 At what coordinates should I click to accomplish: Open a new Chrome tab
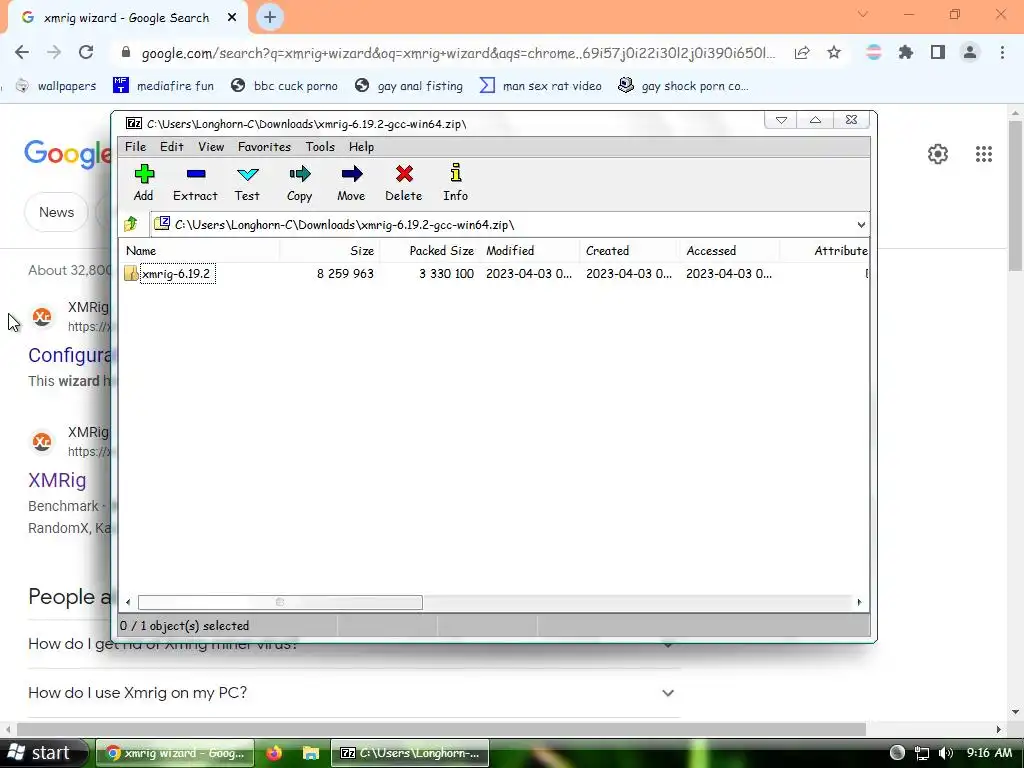pyautogui.click(x=270, y=18)
